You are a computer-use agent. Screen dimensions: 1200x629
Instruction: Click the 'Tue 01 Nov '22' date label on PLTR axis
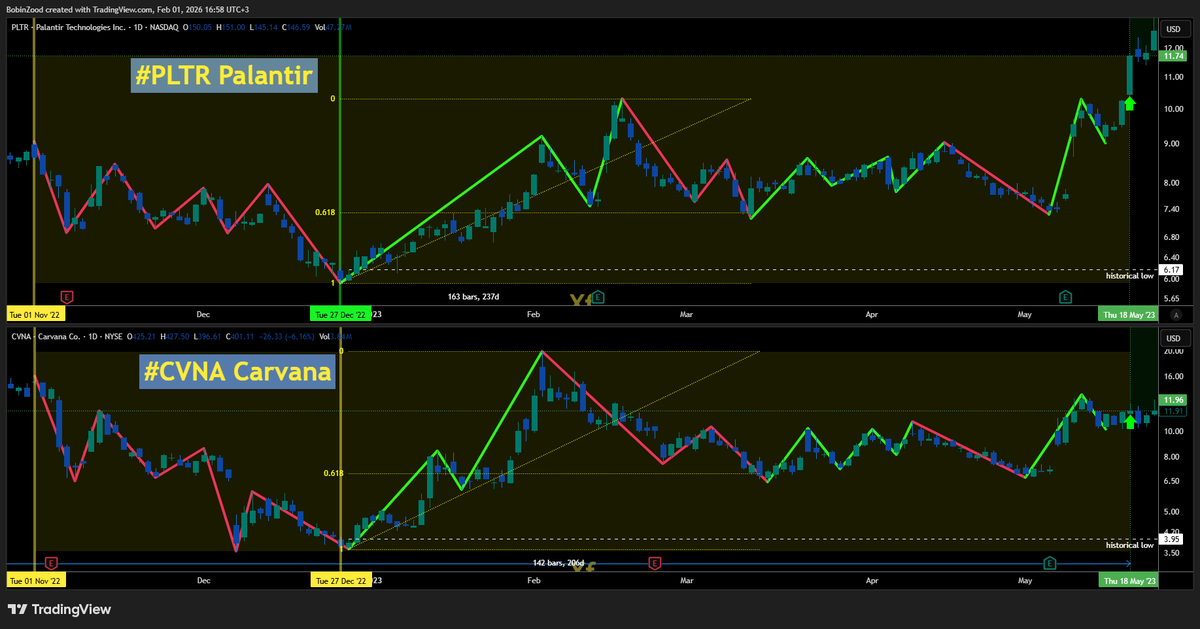point(35,313)
